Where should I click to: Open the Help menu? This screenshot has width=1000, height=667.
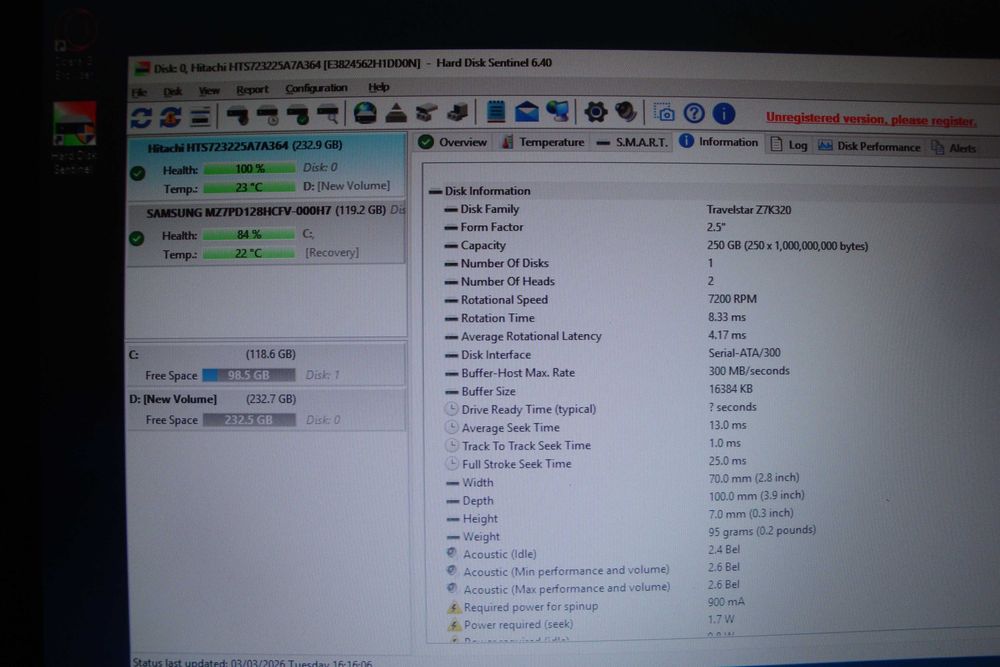coord(379,87)
